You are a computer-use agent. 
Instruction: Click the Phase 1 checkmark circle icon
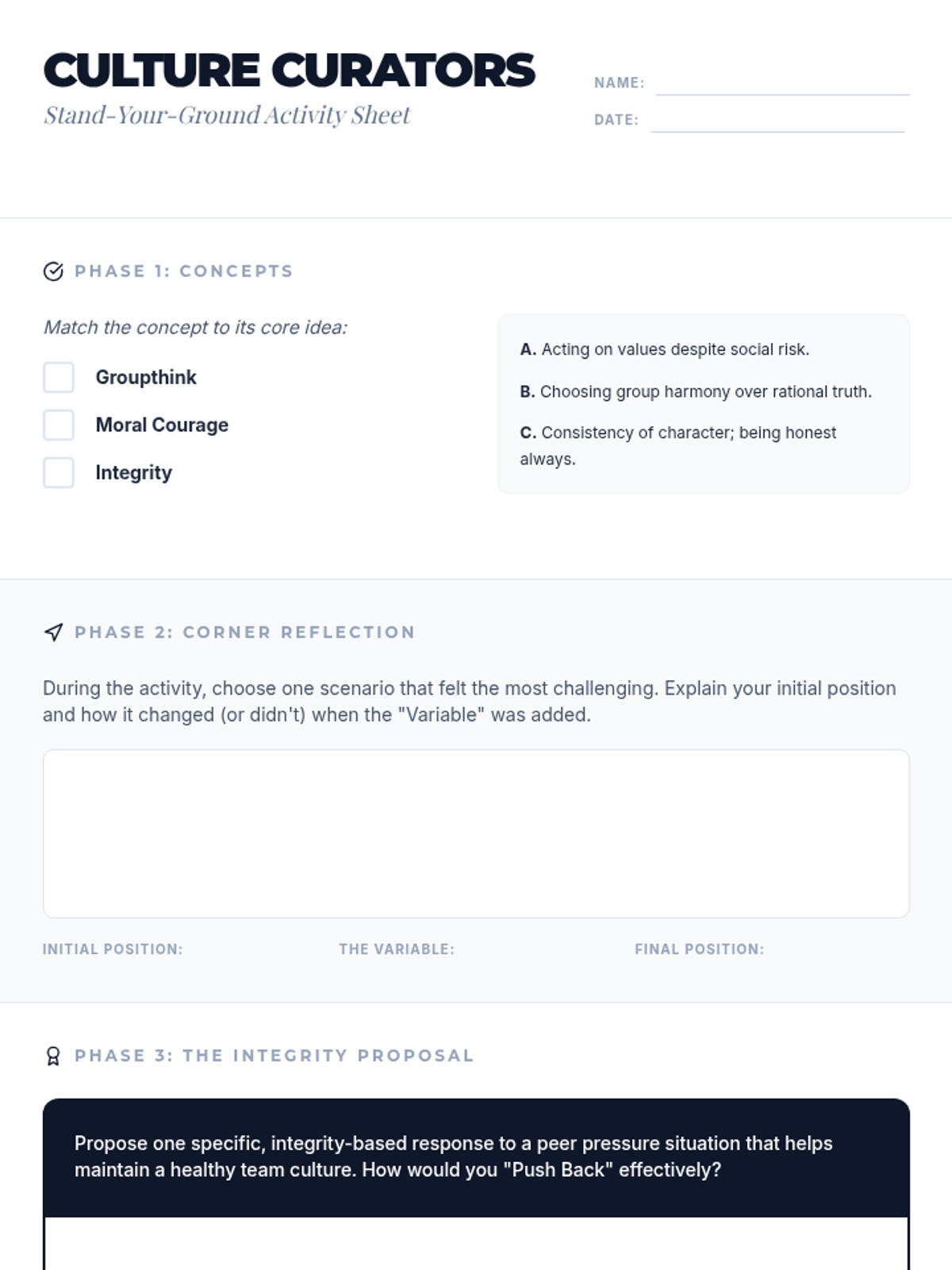pos(53,271)
